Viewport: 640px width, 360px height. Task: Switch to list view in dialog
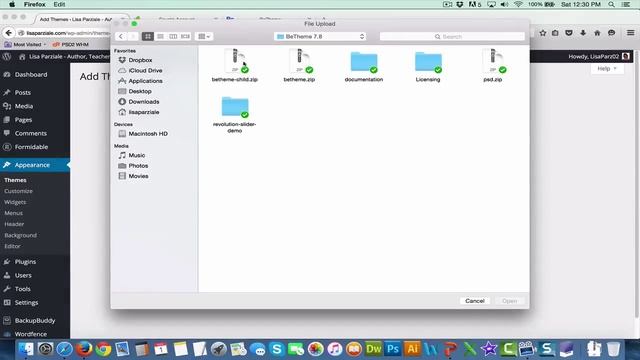click(160, 36)
